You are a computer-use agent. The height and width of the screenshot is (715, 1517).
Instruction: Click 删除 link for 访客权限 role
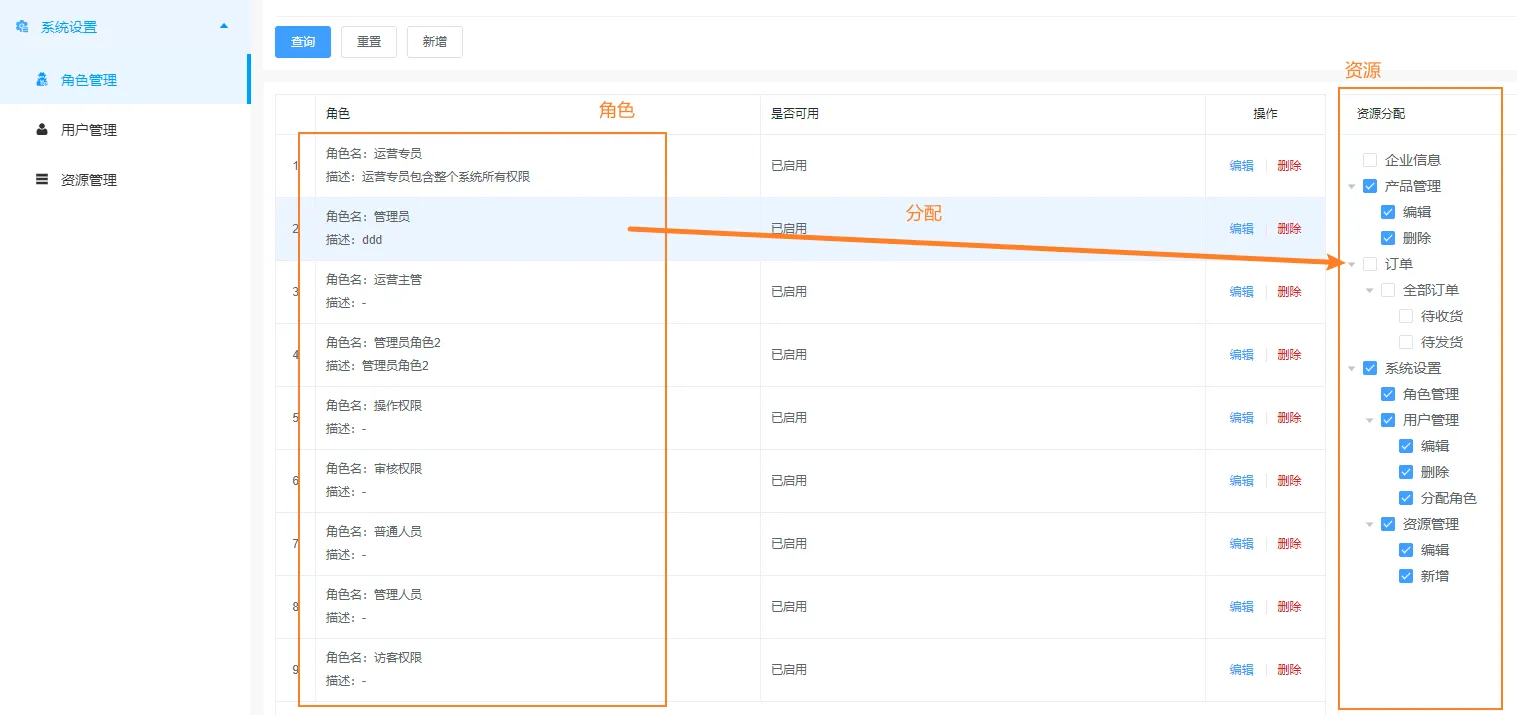[x=1289, y=670]
